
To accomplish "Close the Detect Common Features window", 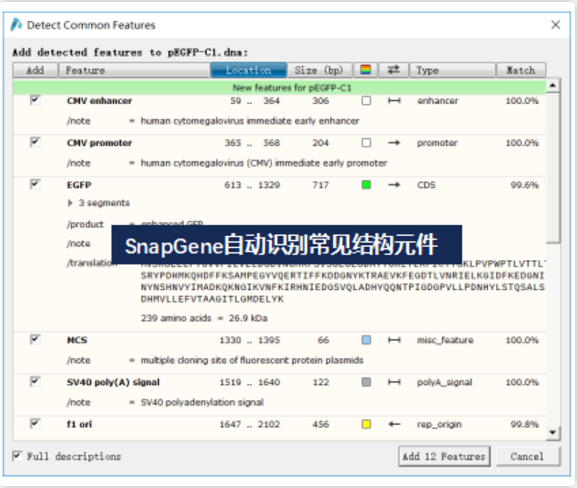I will coord(555,25).
